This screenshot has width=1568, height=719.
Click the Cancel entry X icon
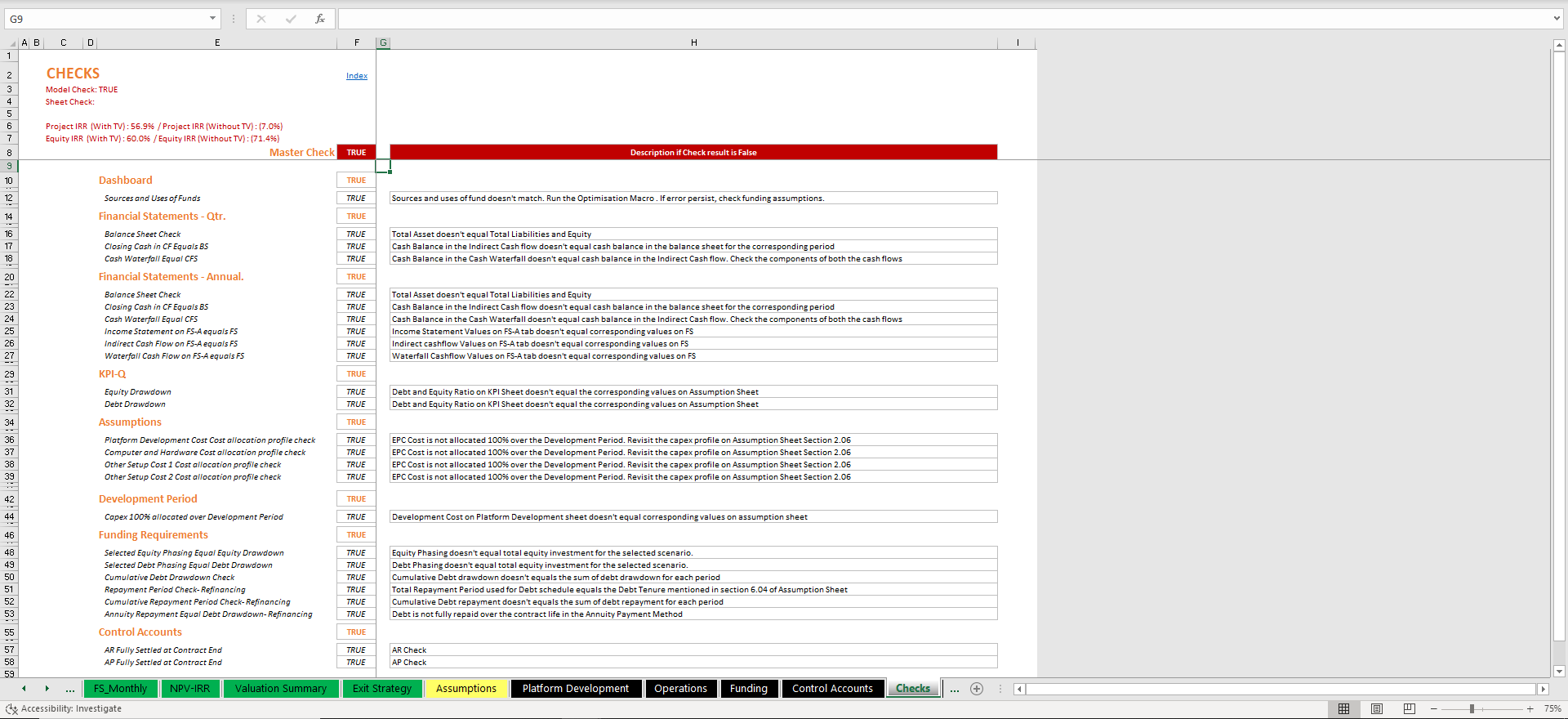click(261, 19)
